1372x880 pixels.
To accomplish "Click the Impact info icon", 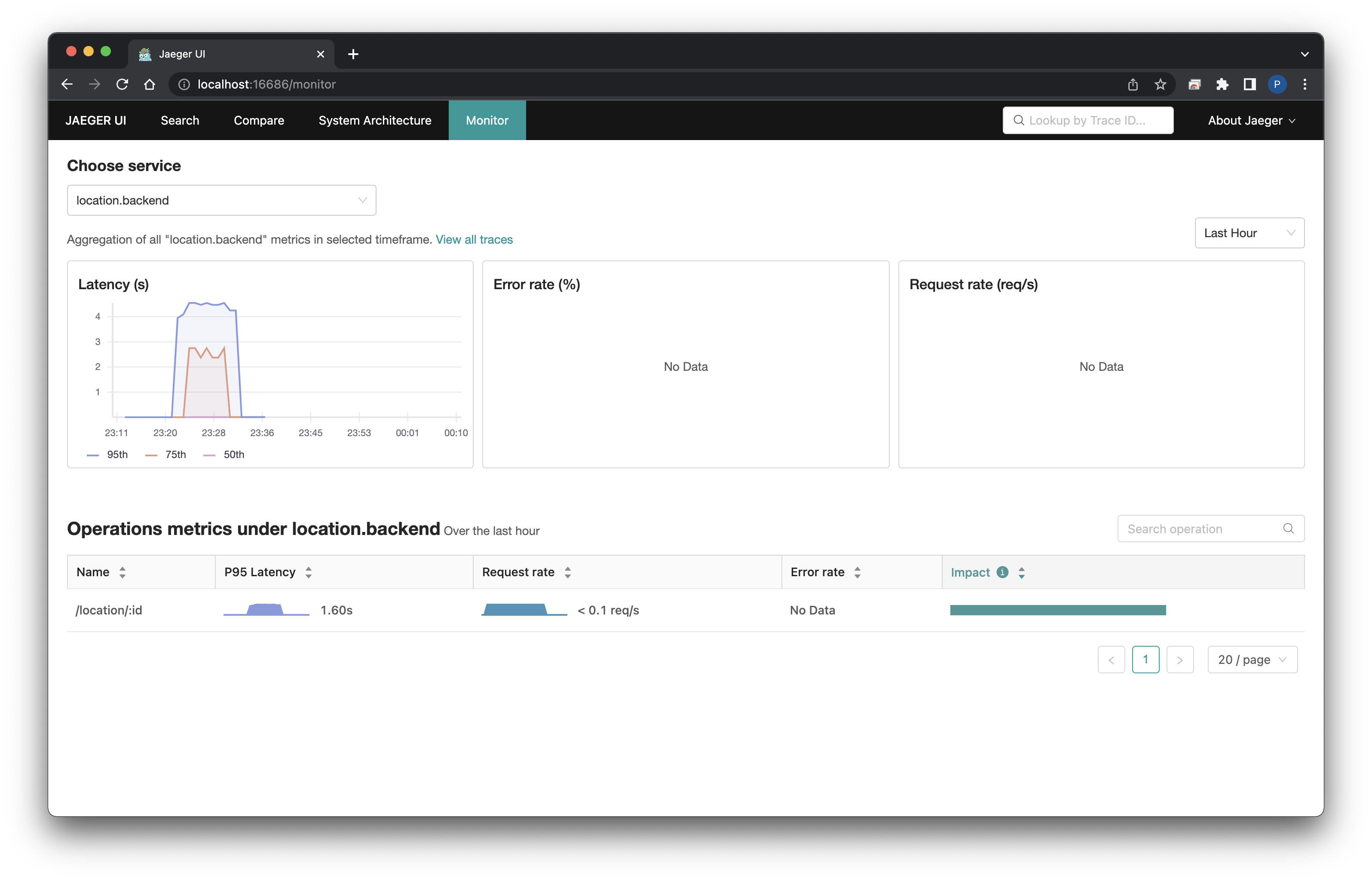I will tap(1002, 572).
